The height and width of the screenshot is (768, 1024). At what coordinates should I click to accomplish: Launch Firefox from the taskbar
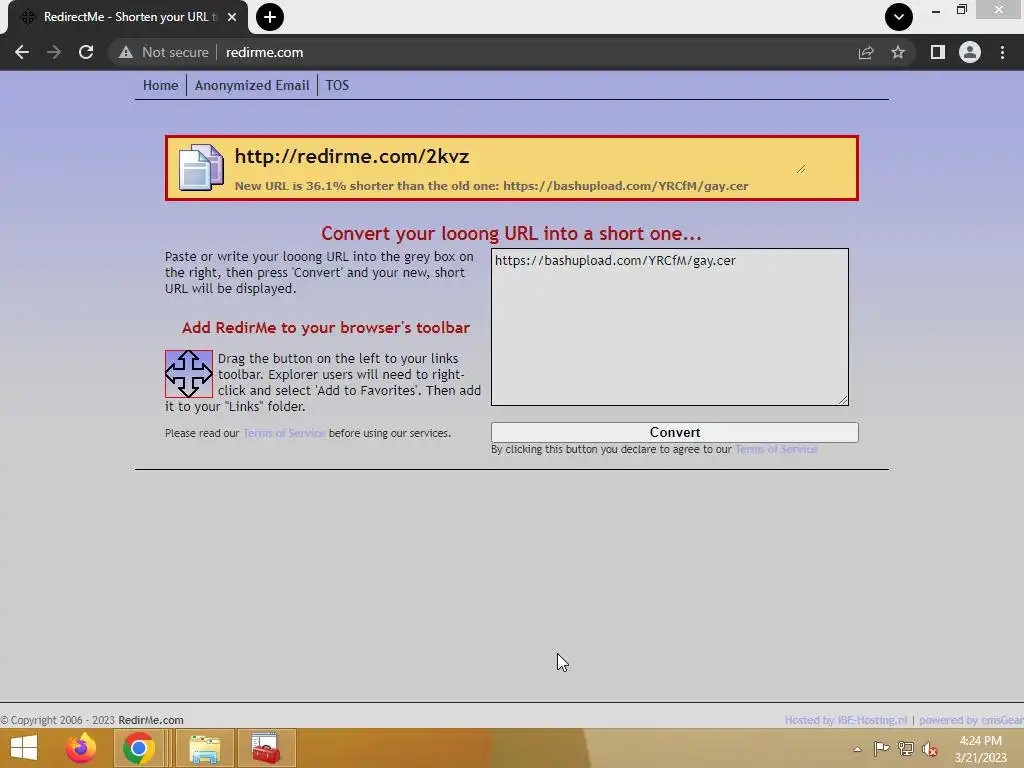[x=81, y=748]
